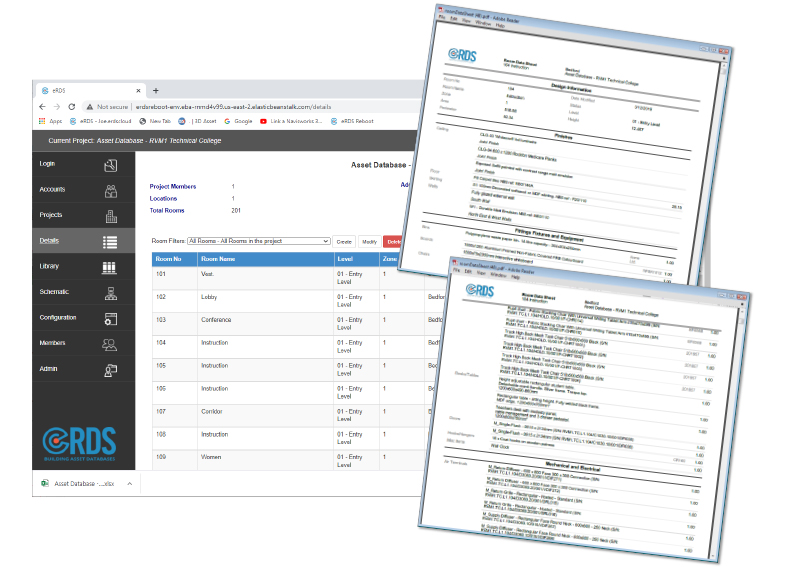Select the Accounts people icon

pyautogui.click(x=111, y=191)
